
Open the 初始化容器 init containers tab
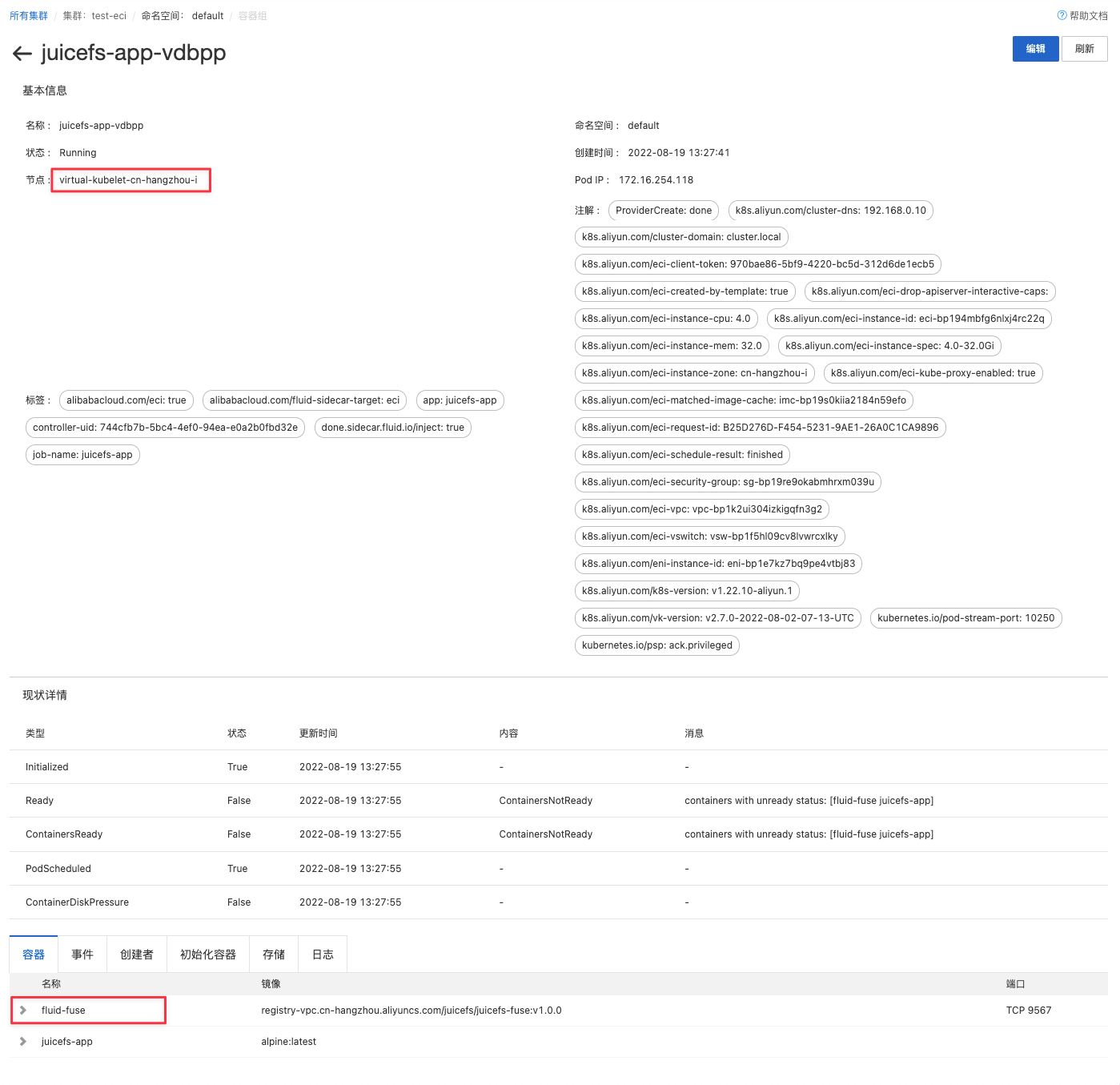point(208,954)
